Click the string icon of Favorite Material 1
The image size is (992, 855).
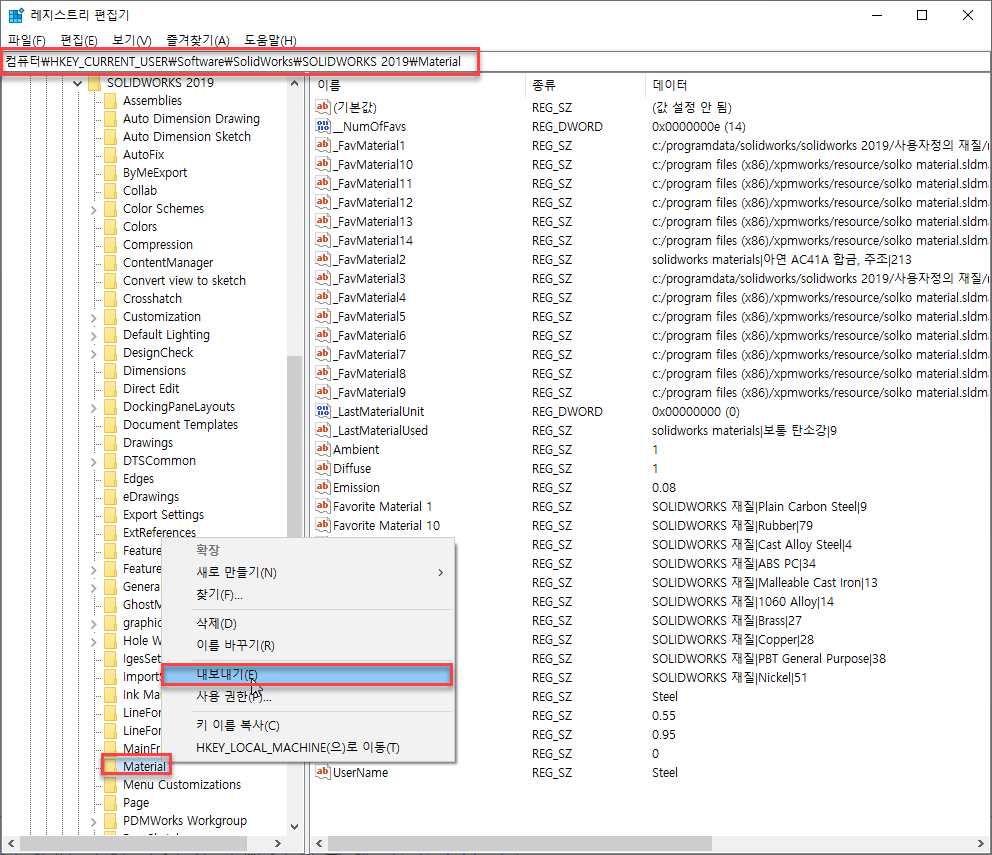tap(323, 506)
